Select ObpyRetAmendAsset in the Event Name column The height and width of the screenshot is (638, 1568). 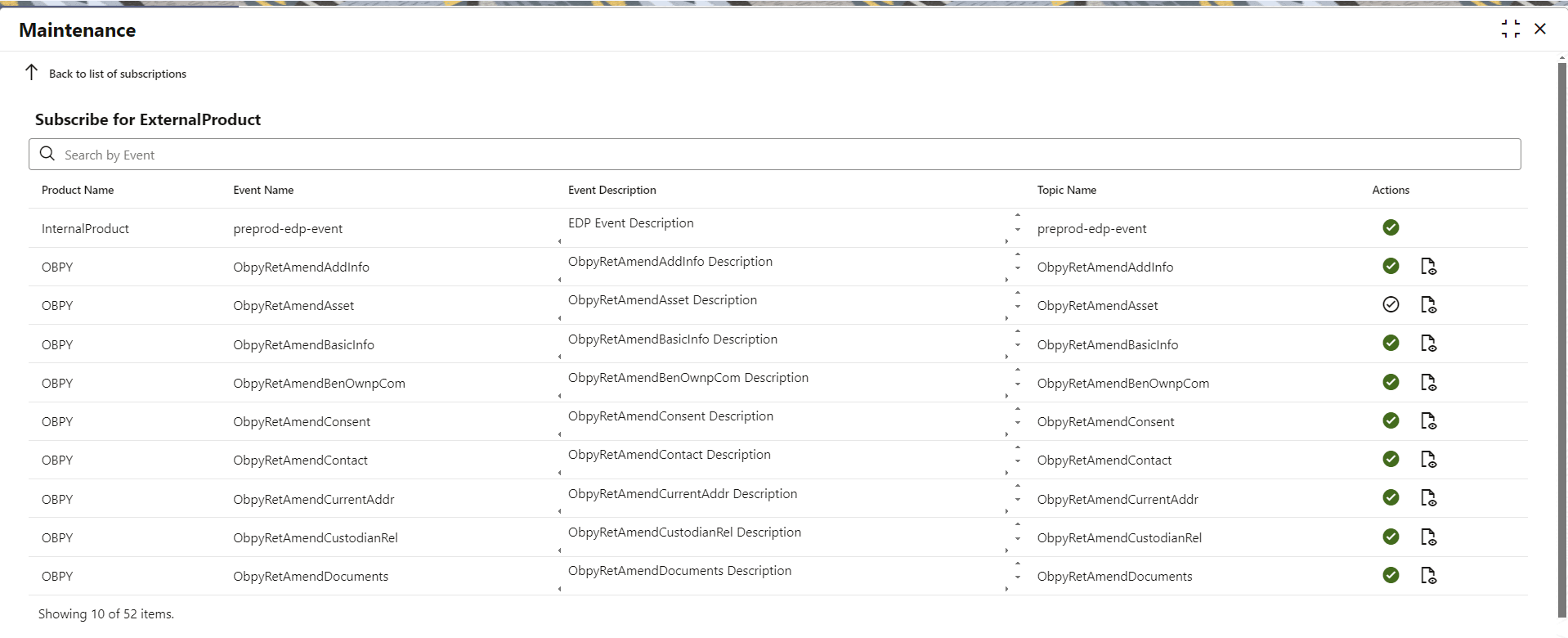pyautogui.click(x=293, y=306)
